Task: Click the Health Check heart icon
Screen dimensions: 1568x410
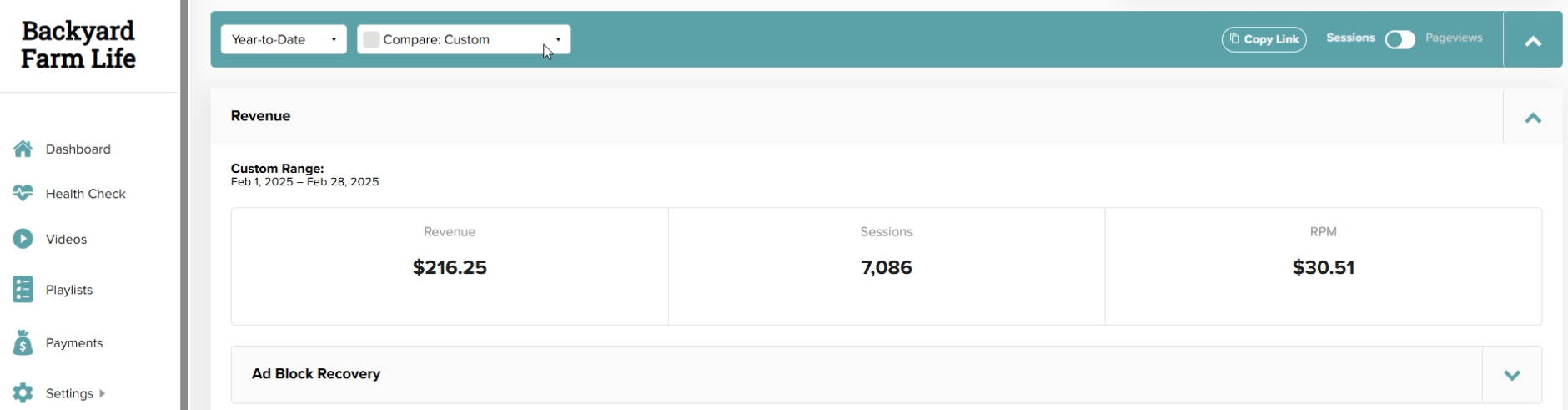Action: tap(23, 193)
